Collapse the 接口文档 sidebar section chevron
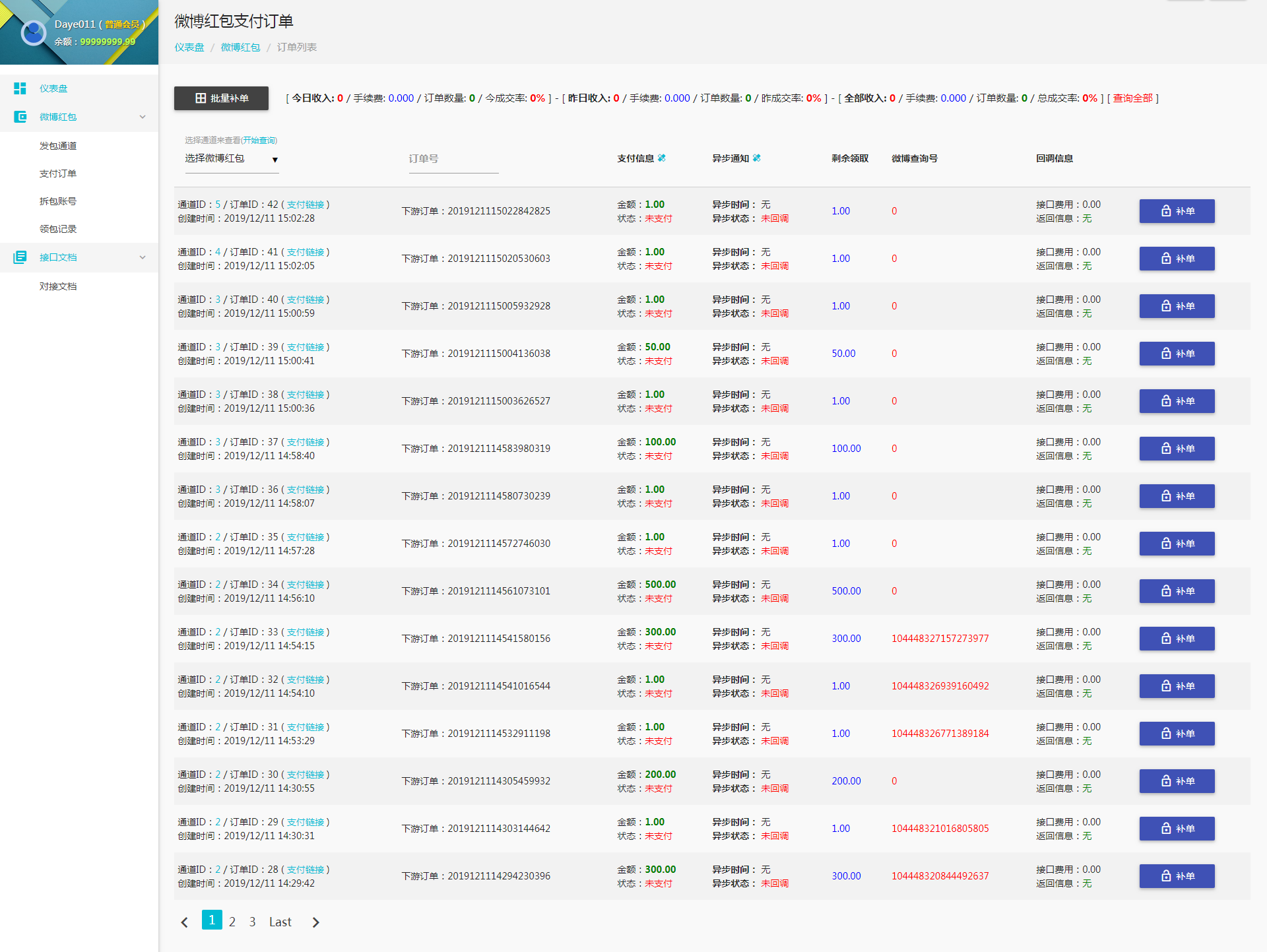This screenshot has width=1267, height=952. (x=143, y=257)
